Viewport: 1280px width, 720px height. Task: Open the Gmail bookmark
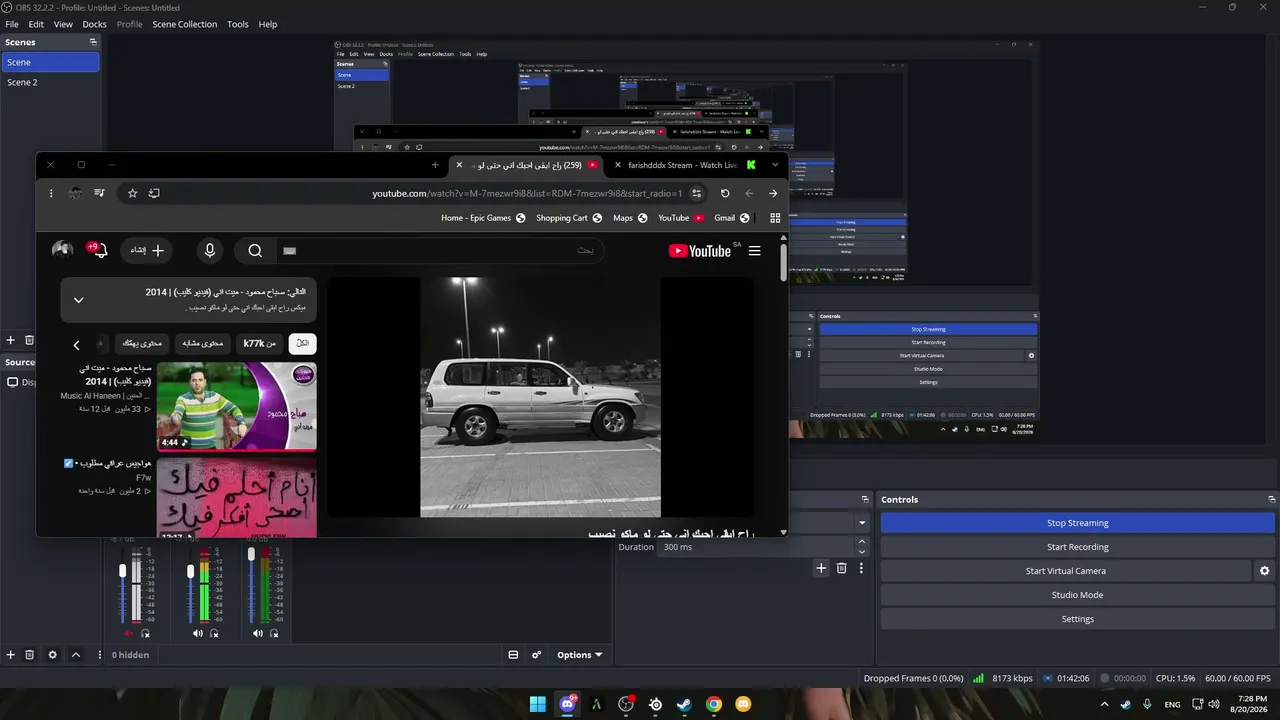pos(732,218)
